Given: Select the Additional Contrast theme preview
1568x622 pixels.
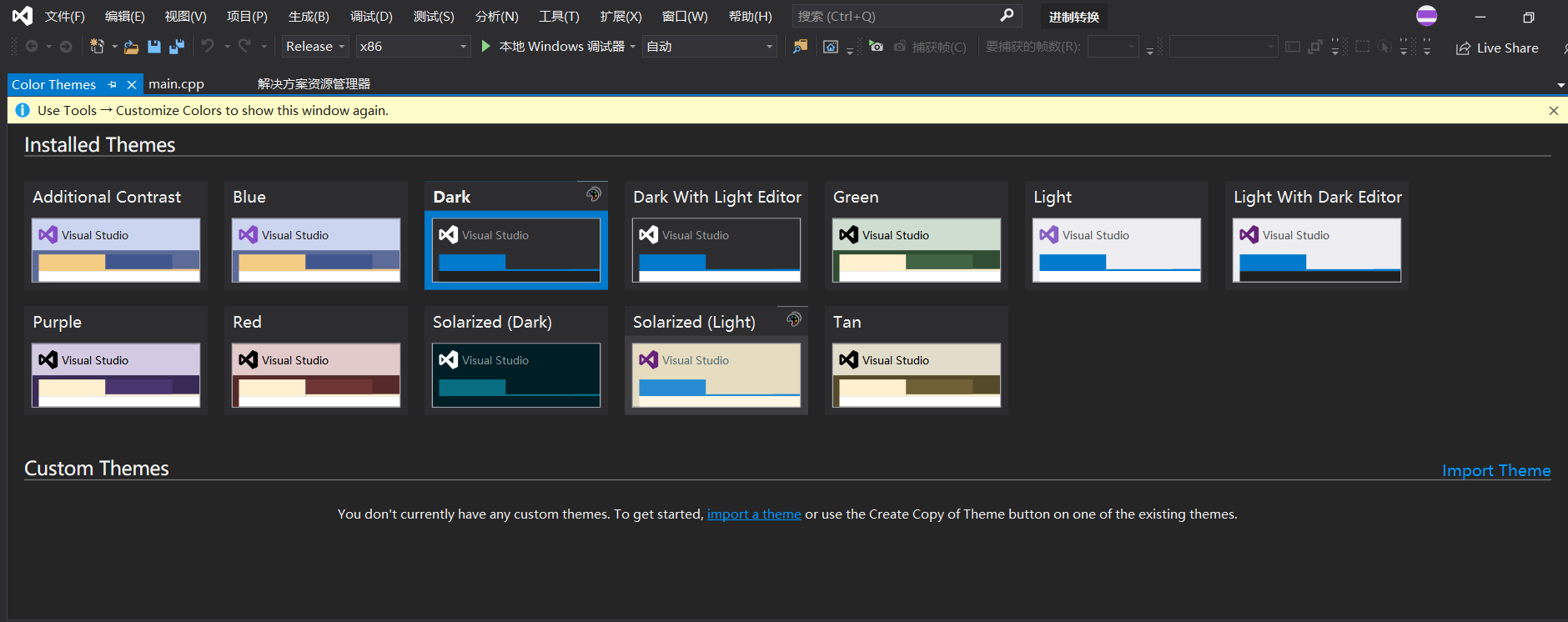Looking at the screenshot, I should pyautogui.click(x=116, y=250).
